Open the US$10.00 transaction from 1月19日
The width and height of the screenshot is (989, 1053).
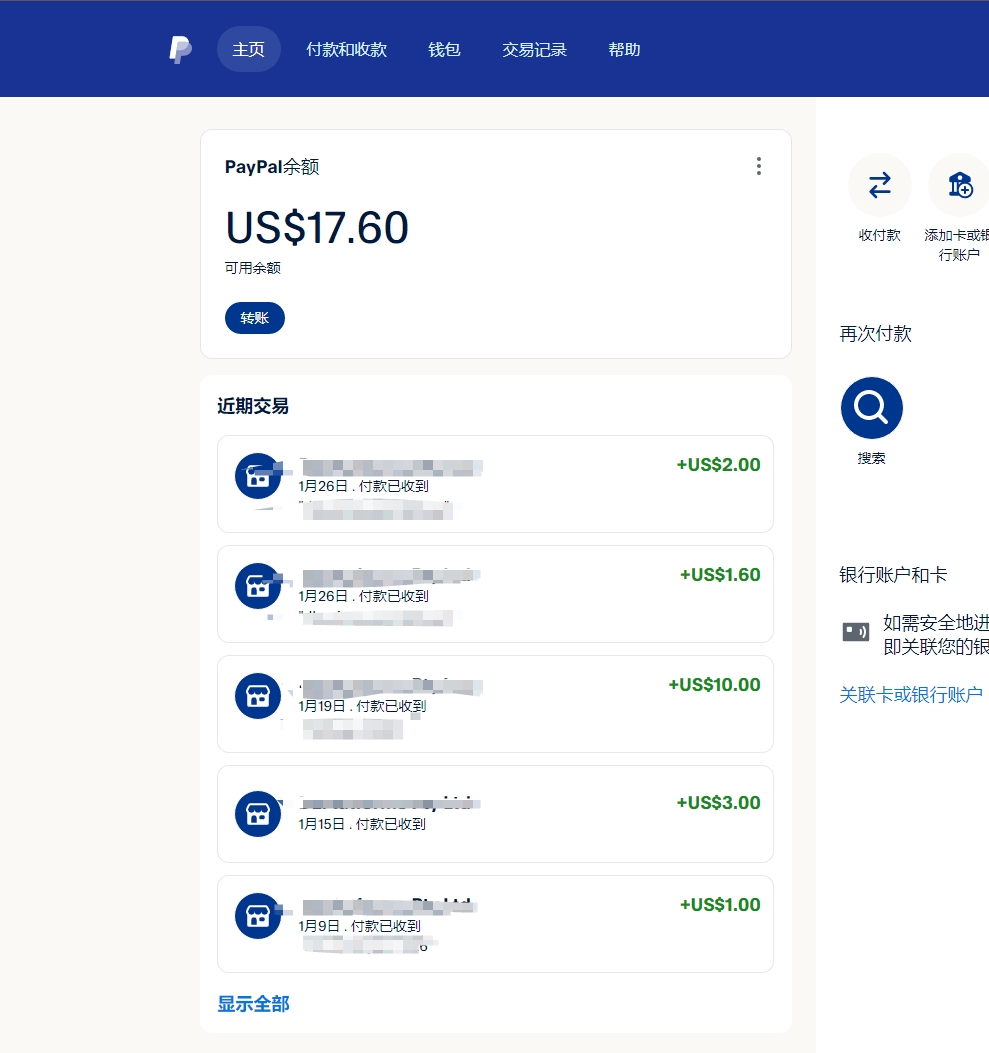(495, 704)
